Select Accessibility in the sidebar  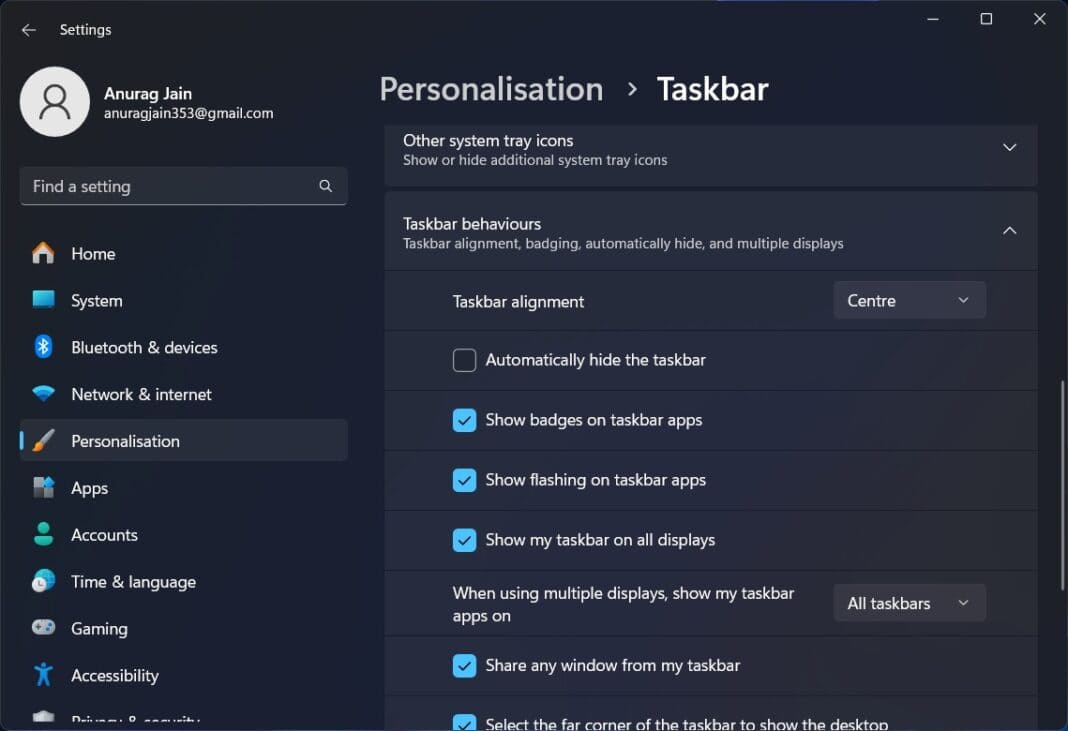click(x=44, y=675)
